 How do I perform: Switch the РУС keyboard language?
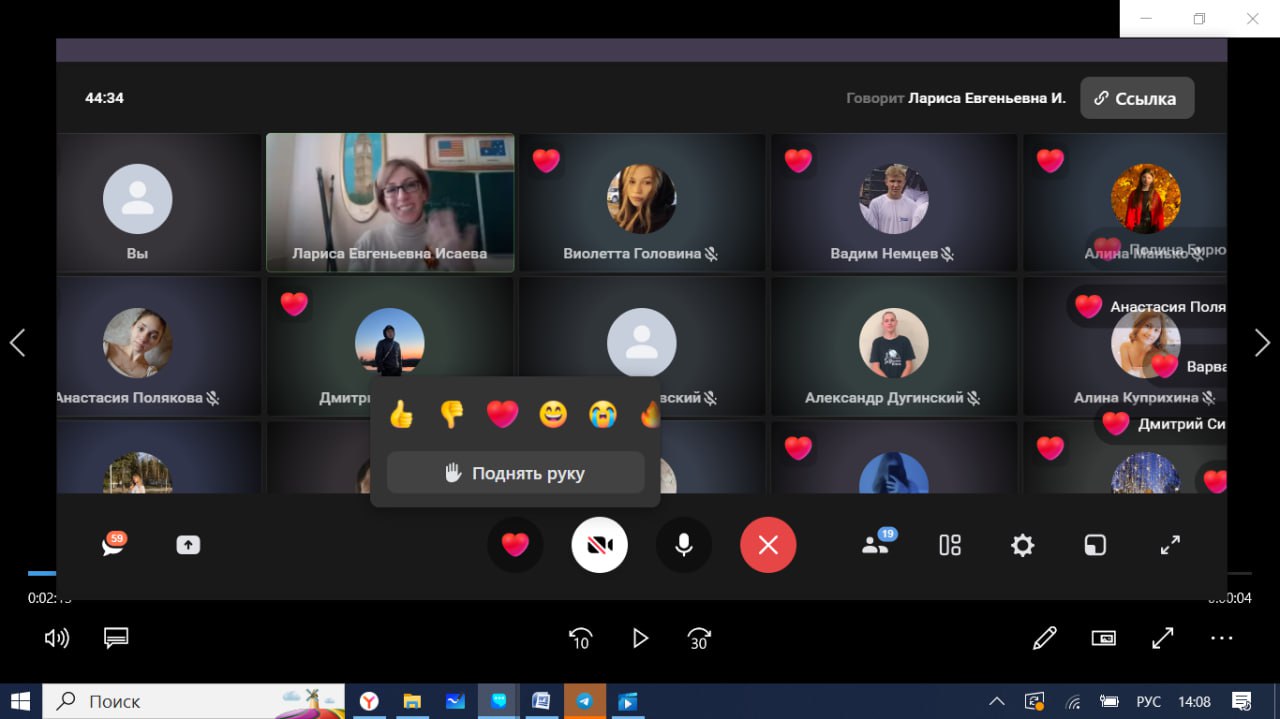tap(1148, 702)
